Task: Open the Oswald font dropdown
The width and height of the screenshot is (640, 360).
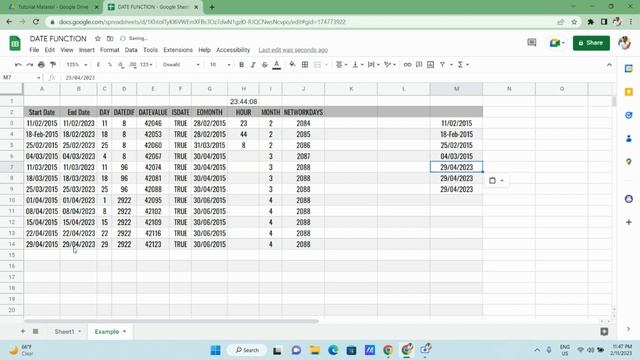Action: [x=181, y=64]
